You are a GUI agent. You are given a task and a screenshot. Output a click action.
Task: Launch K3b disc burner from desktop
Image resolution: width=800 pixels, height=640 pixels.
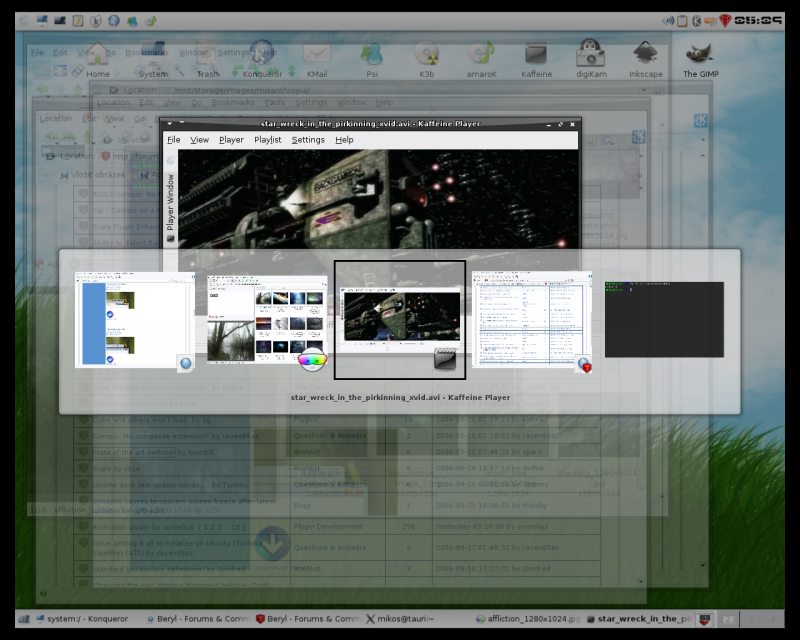click(x=427, y=60)
